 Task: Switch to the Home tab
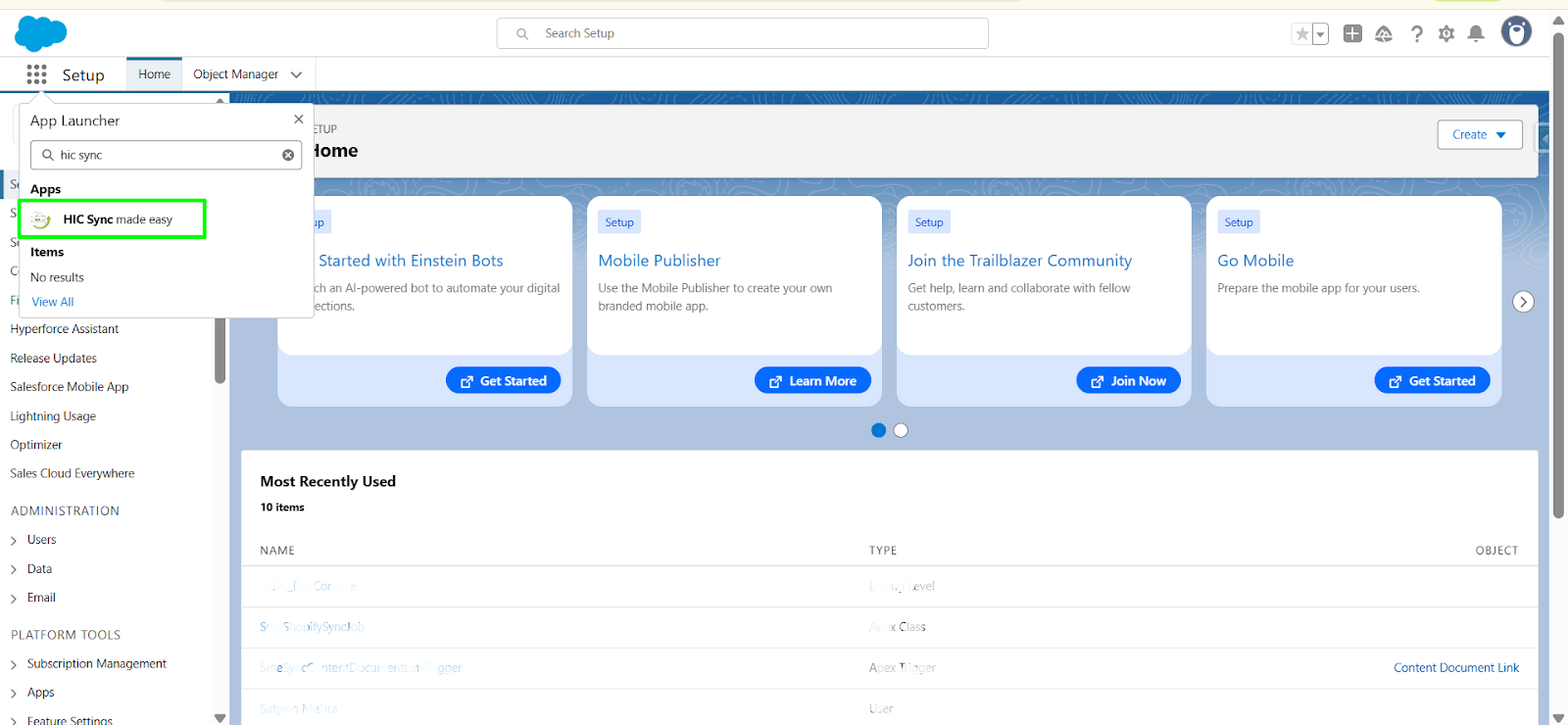pyautogui.click(x=154, y=74)
